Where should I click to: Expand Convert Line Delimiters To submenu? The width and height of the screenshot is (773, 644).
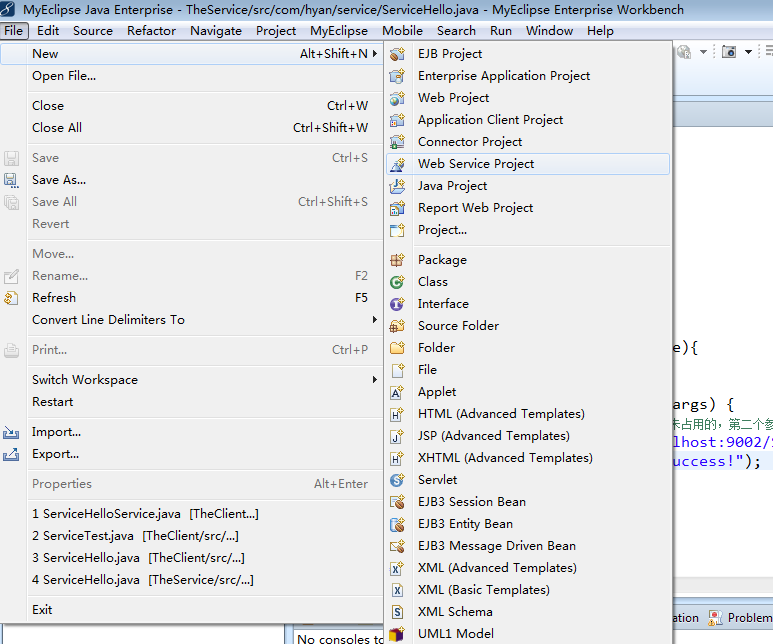tap(375, 320)
